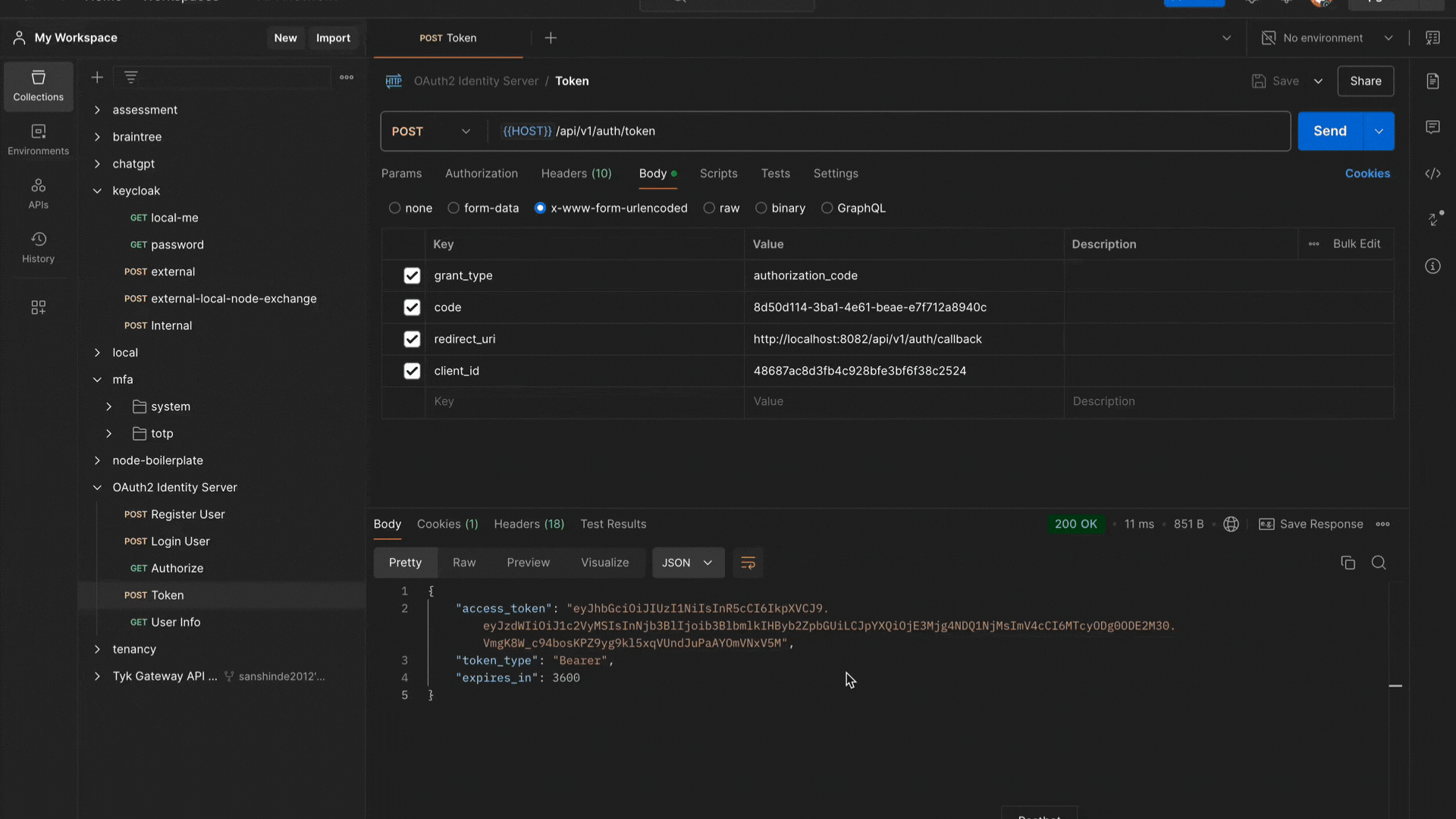Viewport: 1456px width, 819px height.
Task: Open the Collections sidebar panel
Action: [x=38, y=86]
